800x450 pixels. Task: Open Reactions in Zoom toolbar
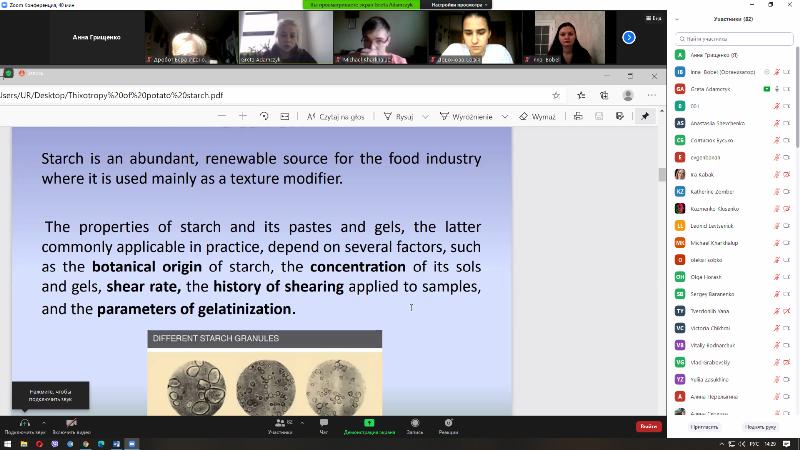tap(448, 427)
